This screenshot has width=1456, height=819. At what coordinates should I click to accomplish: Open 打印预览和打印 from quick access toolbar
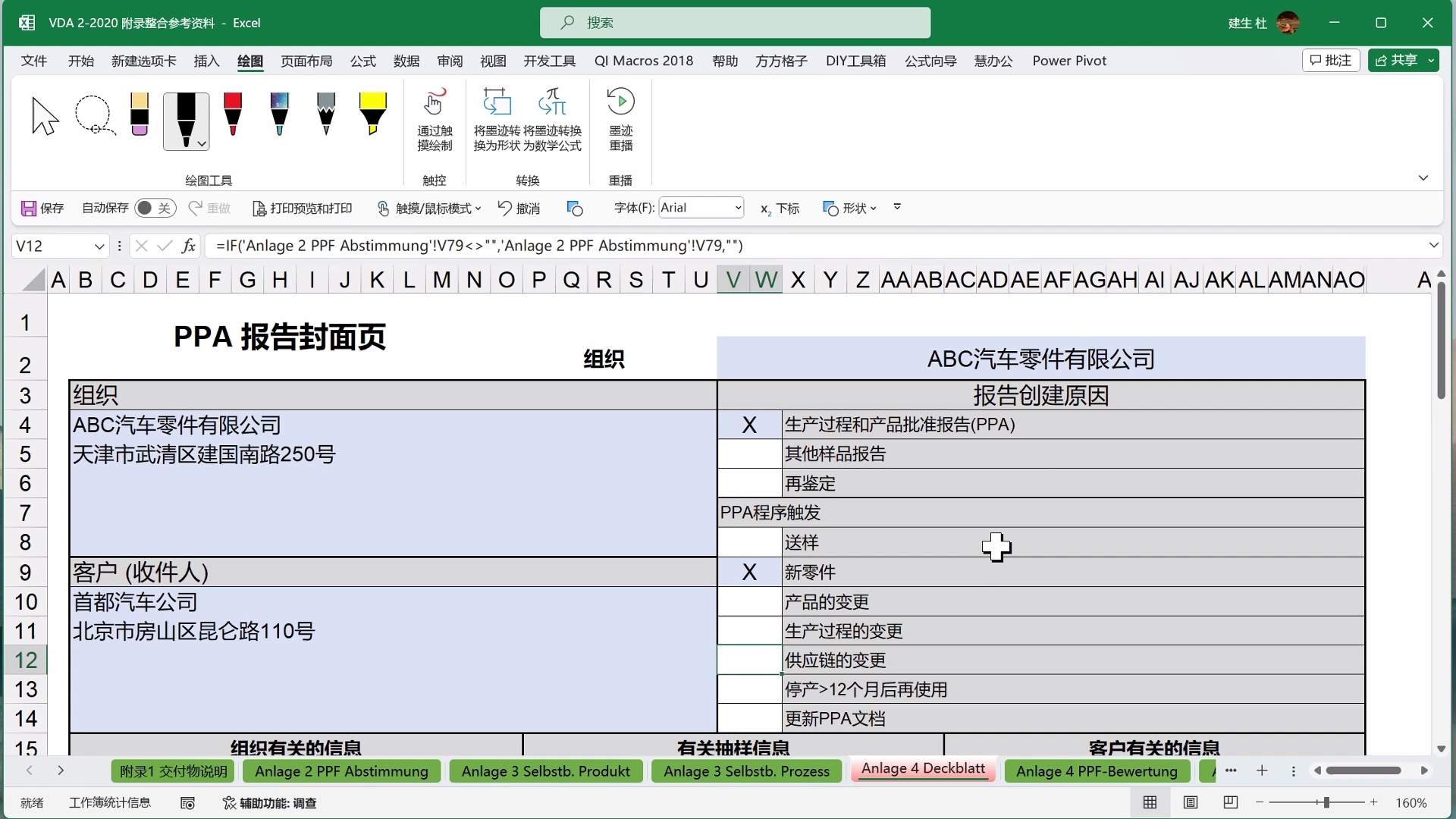click(303, 209)
